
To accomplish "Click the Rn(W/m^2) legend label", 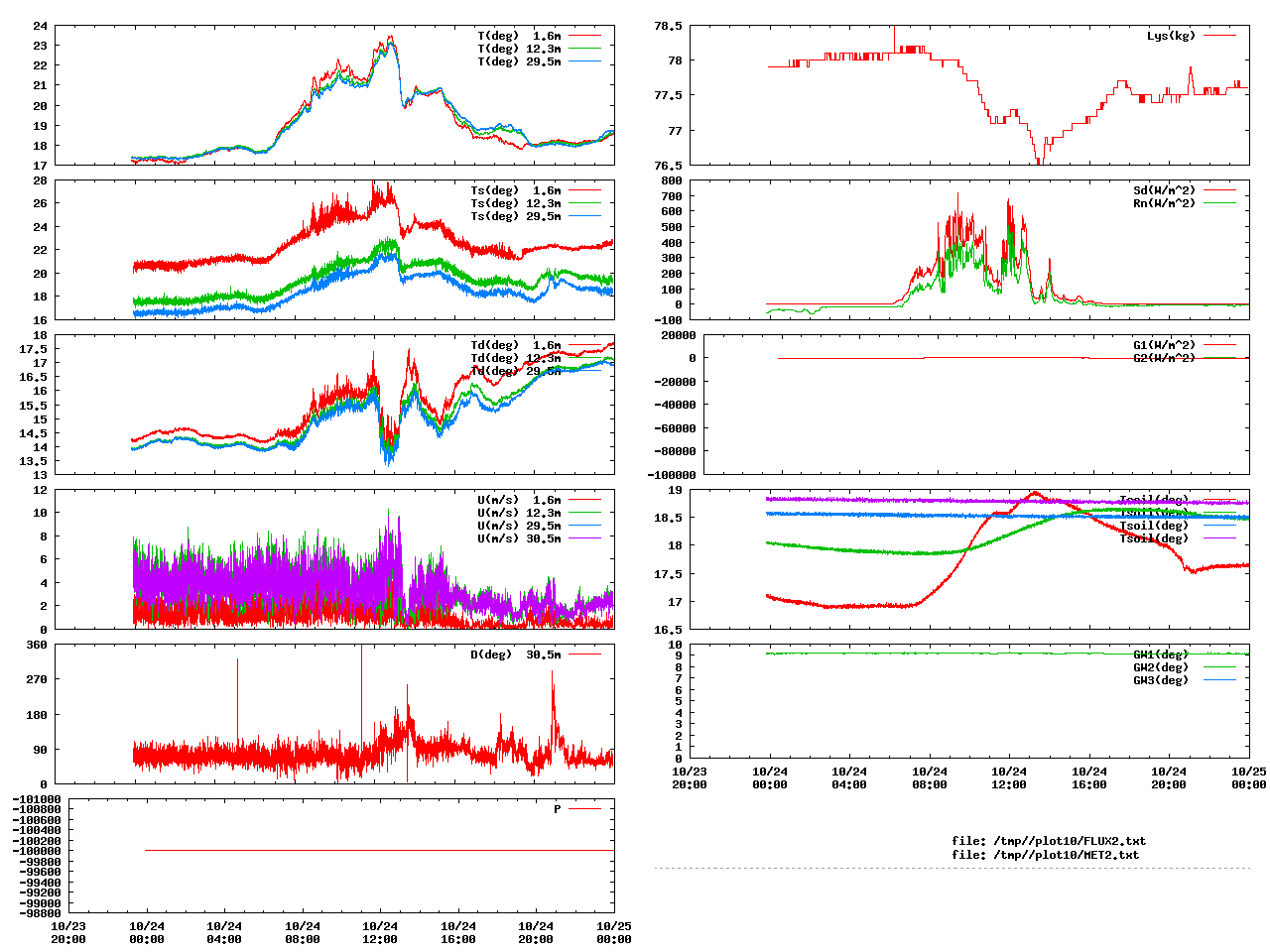I will point(1164,203).
